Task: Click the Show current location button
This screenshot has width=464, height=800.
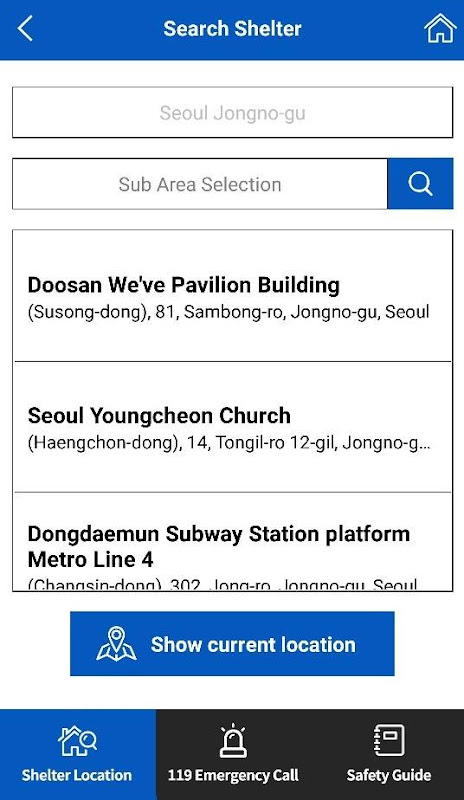Action: [232, 644]
